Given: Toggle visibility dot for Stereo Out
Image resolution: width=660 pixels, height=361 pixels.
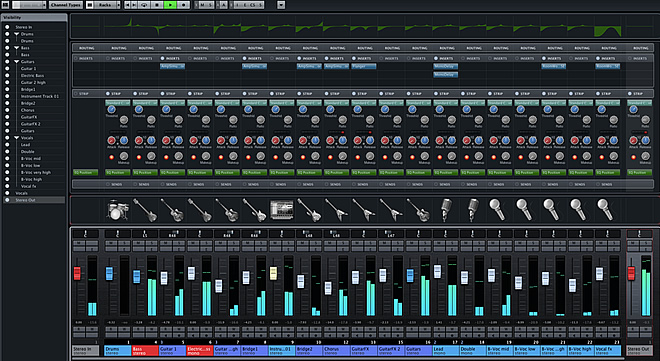Looking at the screenshot, I should pyautogui.click(x=7, y=200).
